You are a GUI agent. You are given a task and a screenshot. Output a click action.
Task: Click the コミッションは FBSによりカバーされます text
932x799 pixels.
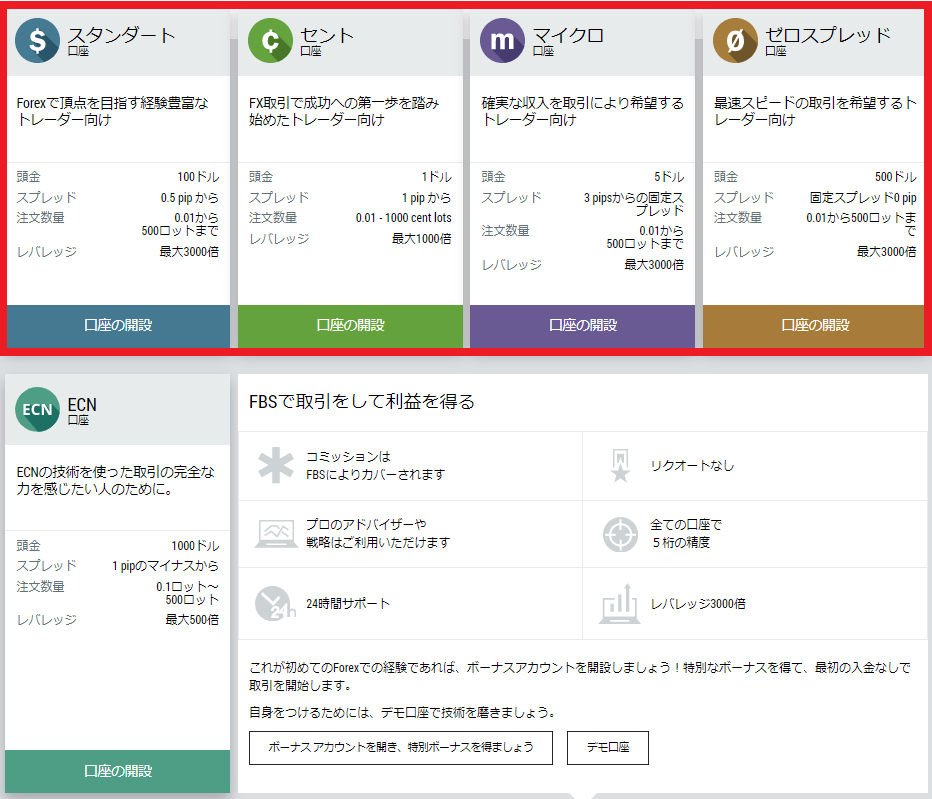(375, 465)
